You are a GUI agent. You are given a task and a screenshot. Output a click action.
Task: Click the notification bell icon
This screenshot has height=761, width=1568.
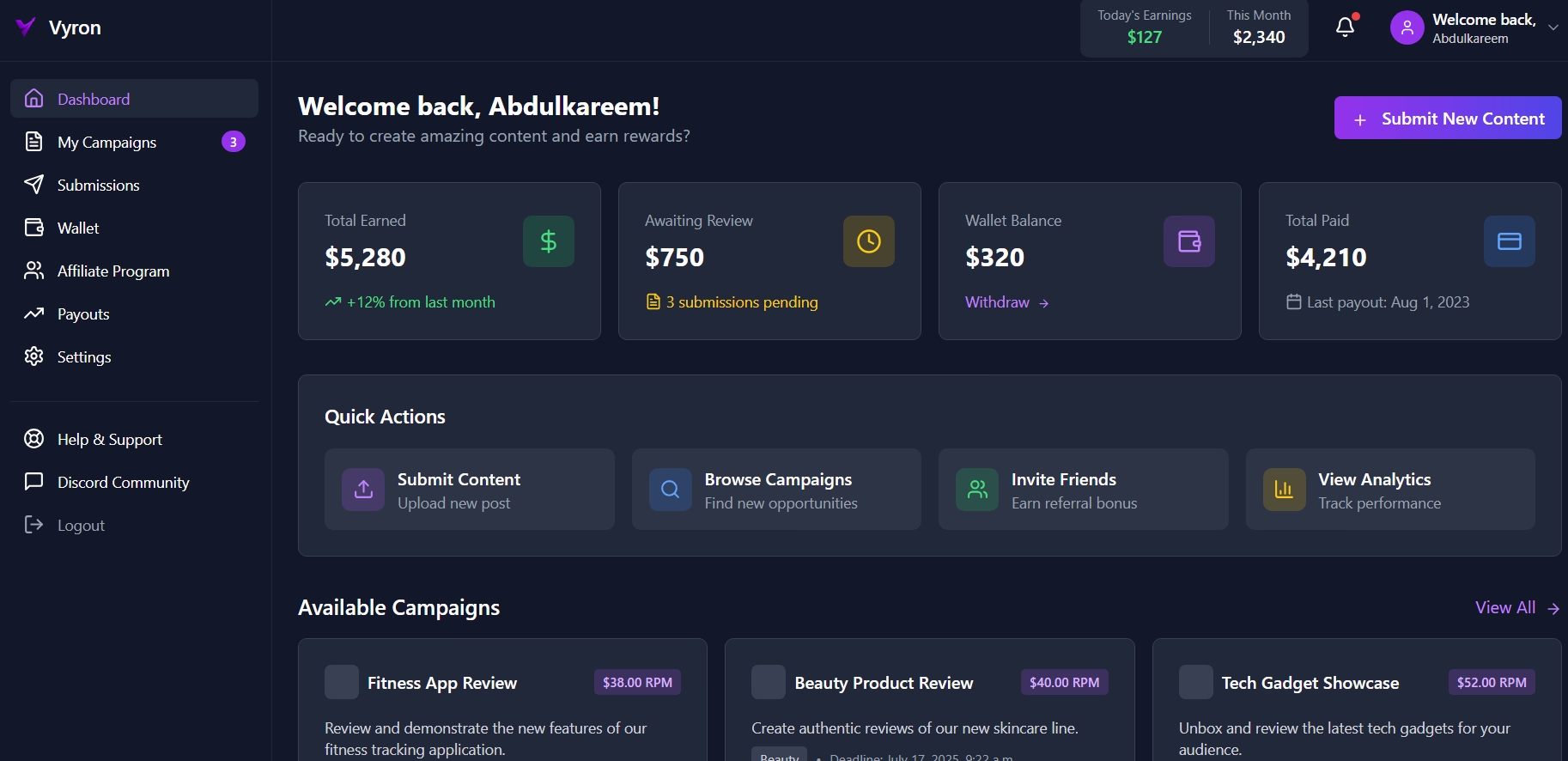point(1345,27)
